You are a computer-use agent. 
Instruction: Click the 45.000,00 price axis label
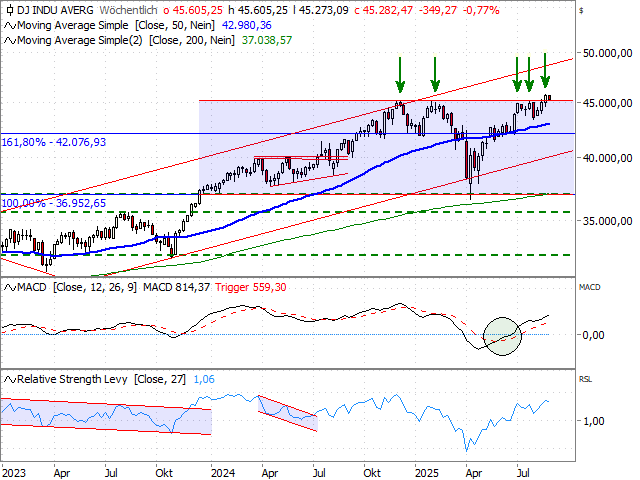(x=607, y=103)
